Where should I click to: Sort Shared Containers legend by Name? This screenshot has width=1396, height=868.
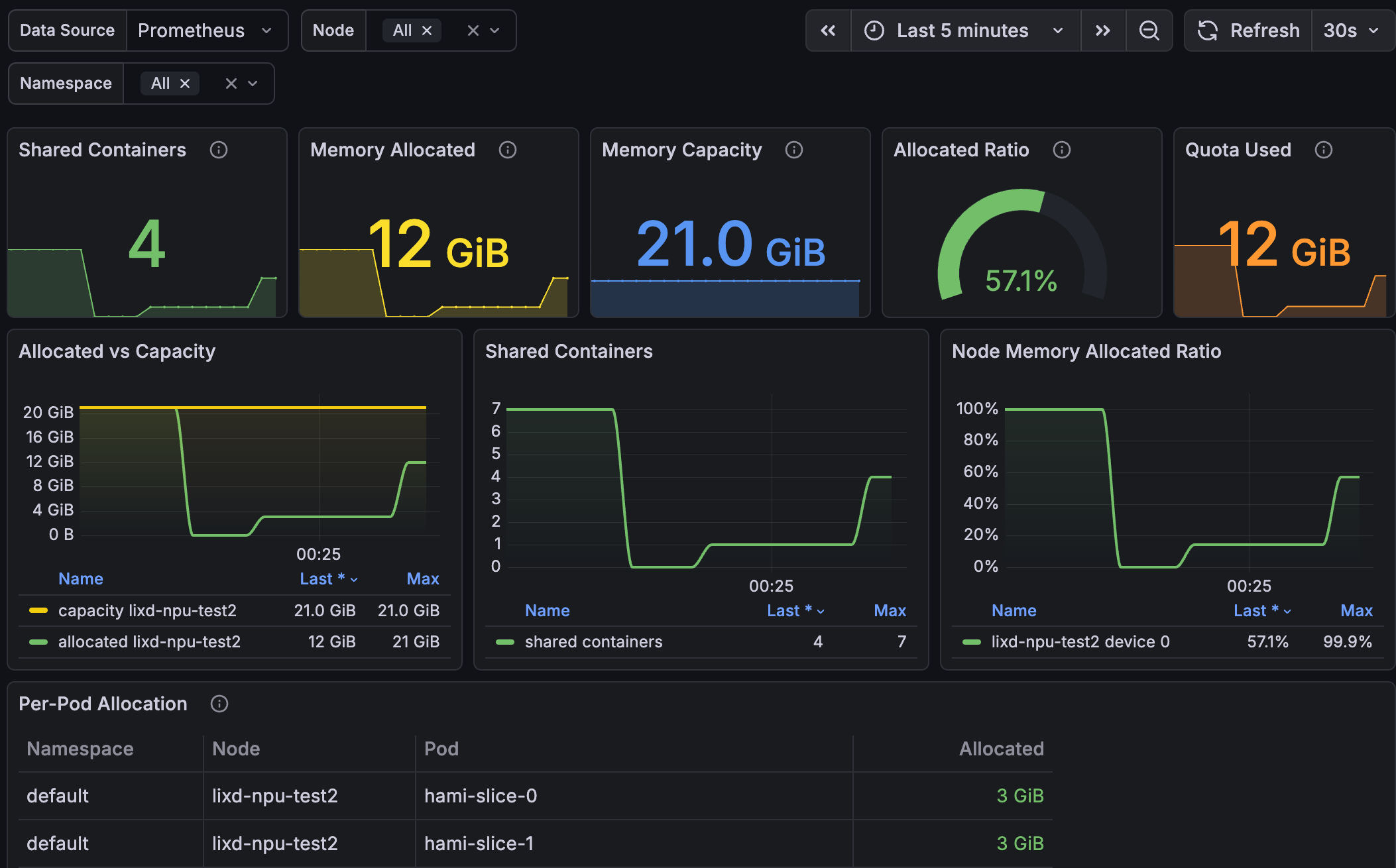pos(548,610)
